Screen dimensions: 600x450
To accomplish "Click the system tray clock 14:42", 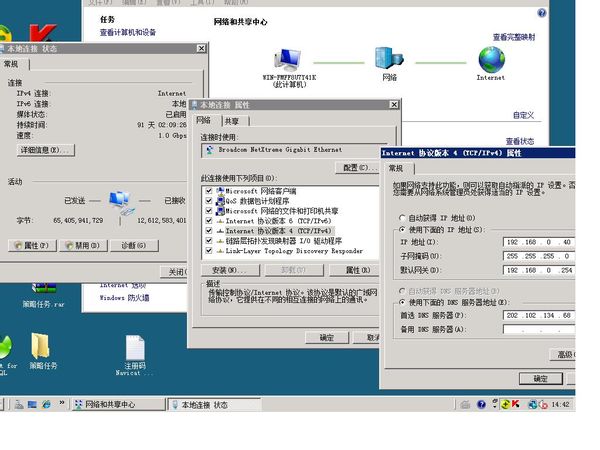I will 561,404.
